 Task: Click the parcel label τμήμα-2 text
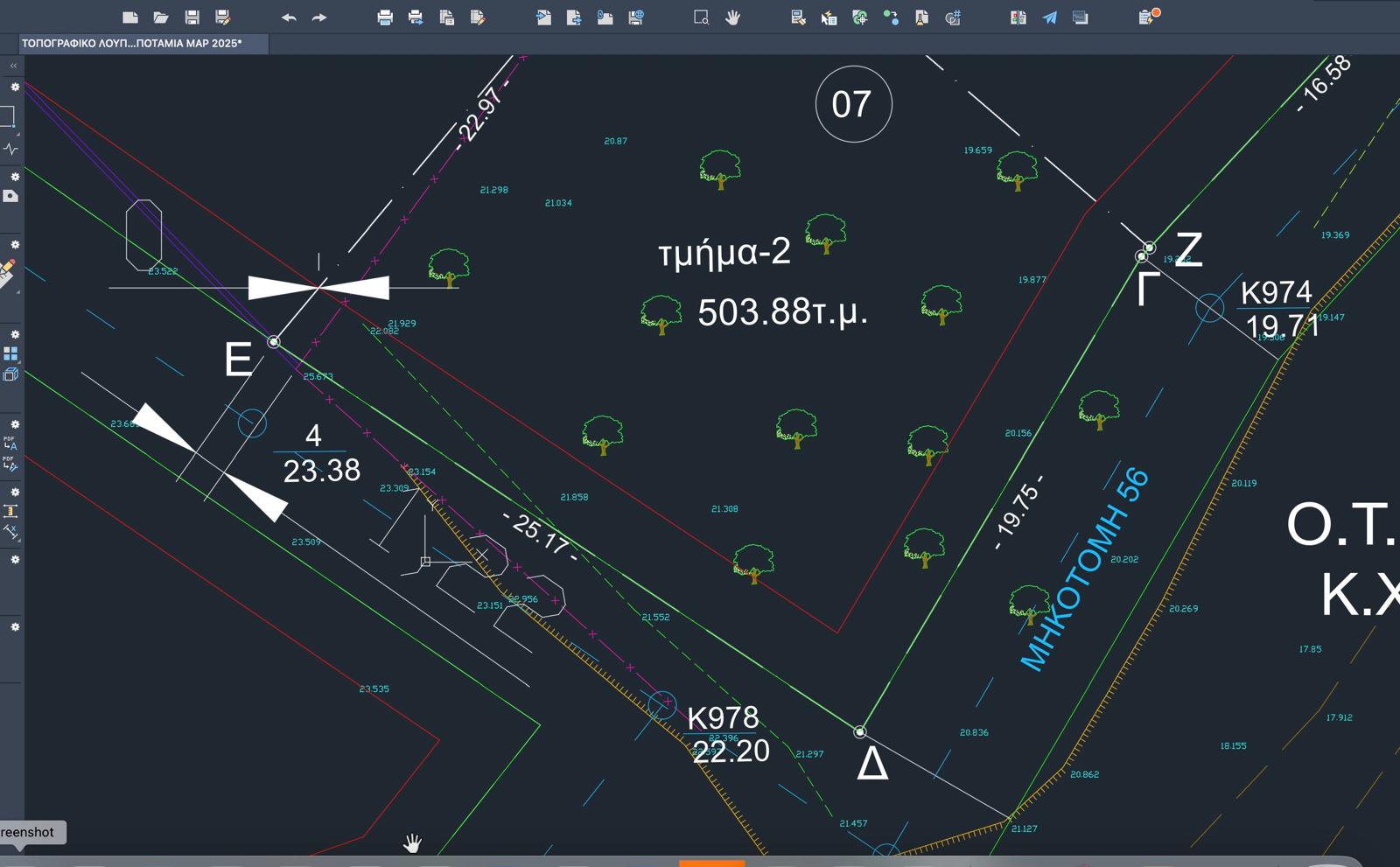(724, 253)
